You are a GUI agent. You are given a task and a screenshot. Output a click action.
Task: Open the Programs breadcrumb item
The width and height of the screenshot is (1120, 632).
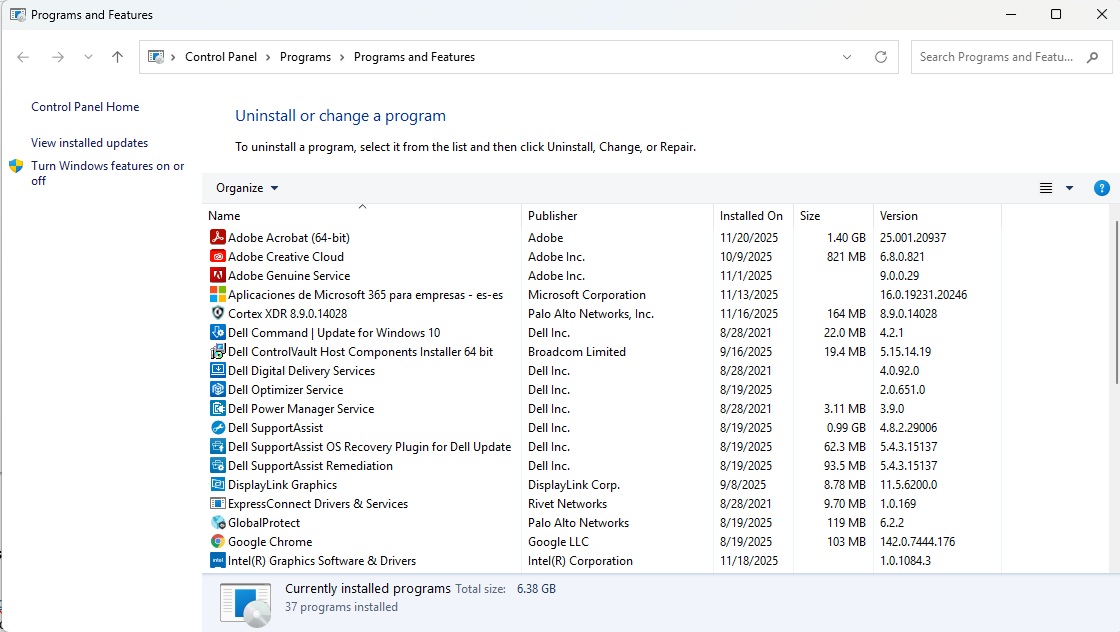pos(305,57)
